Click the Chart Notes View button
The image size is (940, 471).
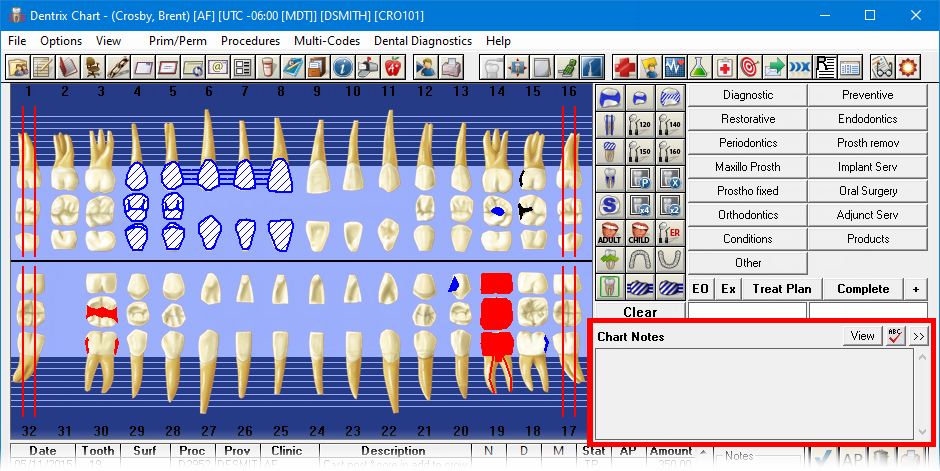(863, 336)
